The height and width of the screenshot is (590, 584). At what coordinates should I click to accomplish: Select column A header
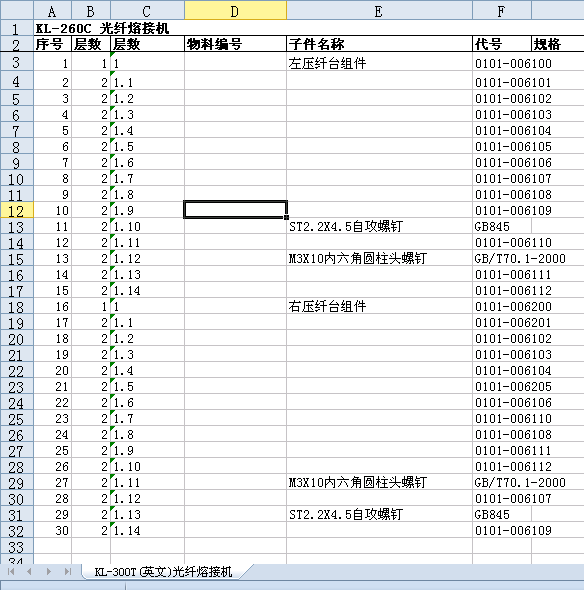click(x=52, y=11)
